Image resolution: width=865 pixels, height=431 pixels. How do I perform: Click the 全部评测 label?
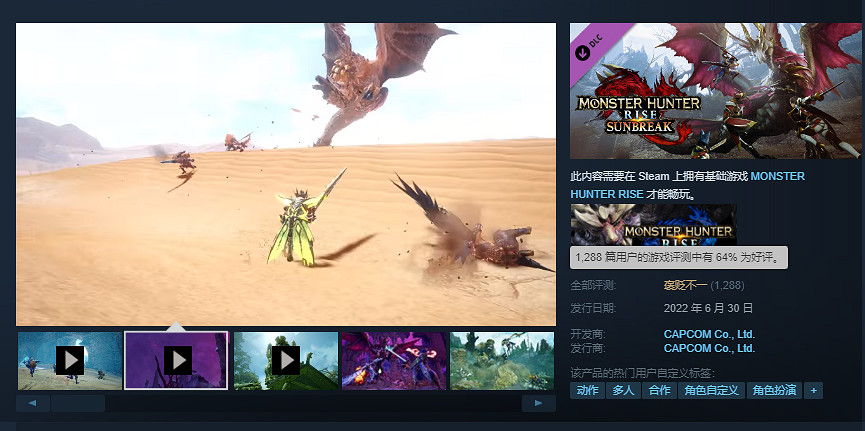tap(594, 285)
